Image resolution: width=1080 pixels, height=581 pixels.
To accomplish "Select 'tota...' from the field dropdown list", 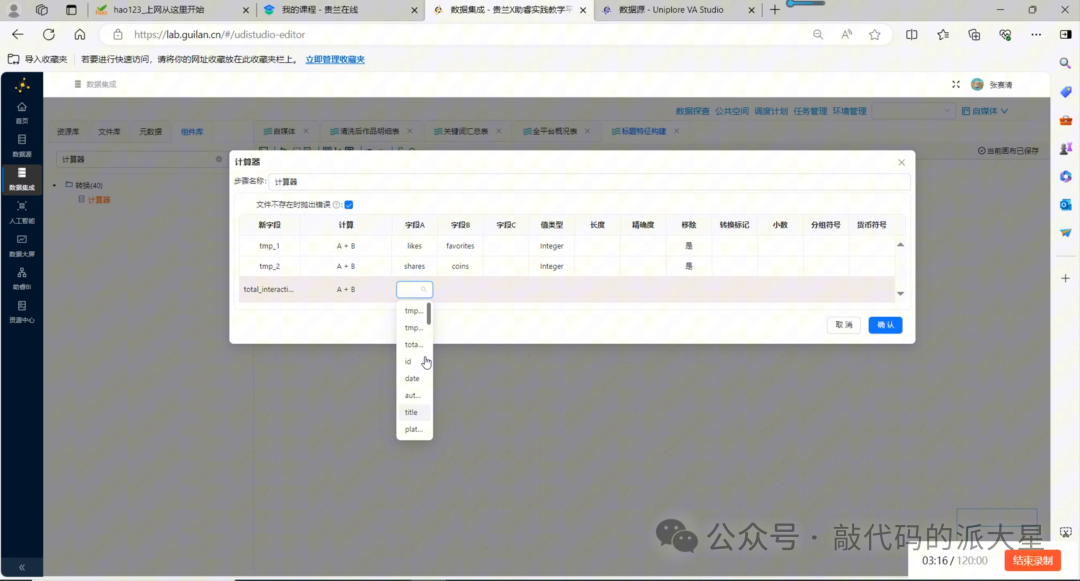I will click(x=413, y=344).
